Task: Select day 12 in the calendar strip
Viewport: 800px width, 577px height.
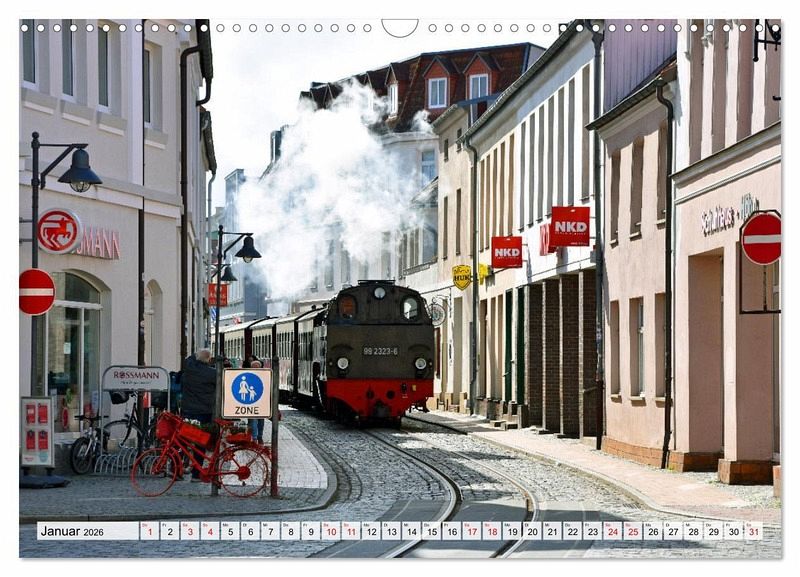Action: coord(371,531)
